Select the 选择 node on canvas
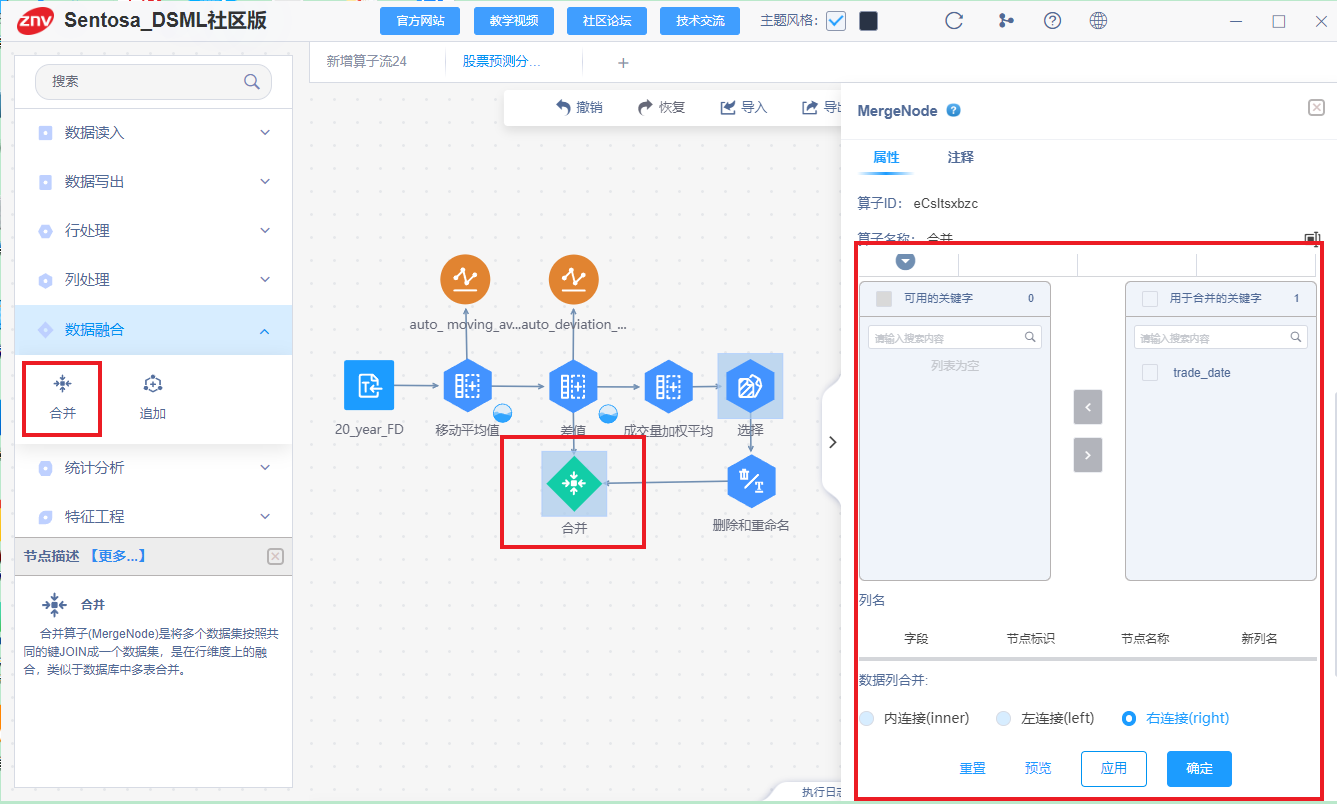Screen dimensions: 1337x804 750,386
